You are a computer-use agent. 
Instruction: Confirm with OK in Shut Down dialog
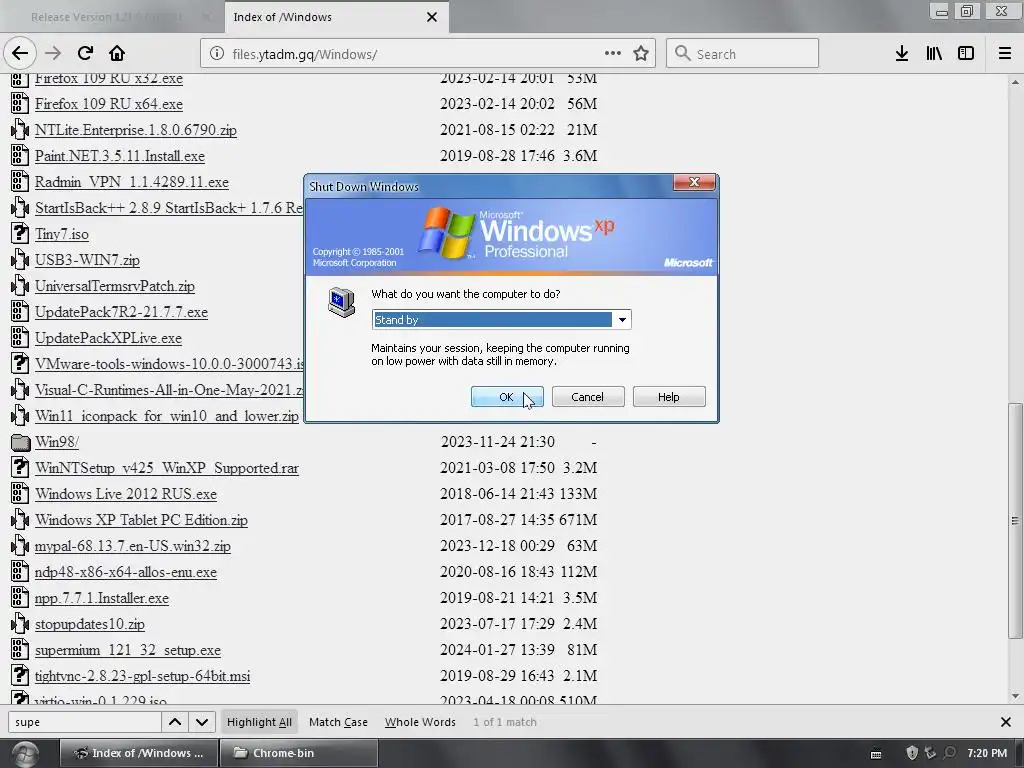507,396
